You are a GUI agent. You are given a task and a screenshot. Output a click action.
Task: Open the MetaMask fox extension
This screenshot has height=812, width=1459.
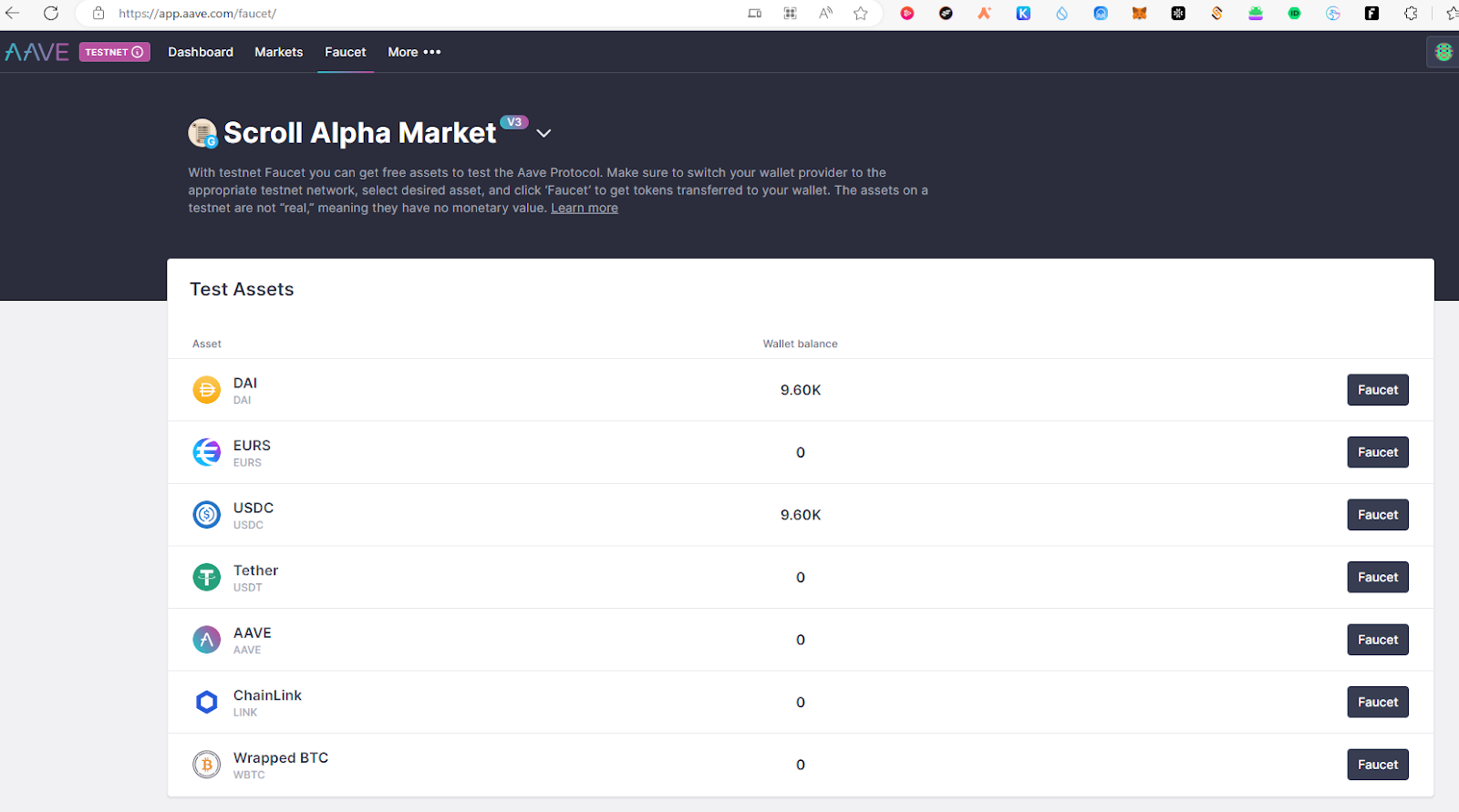(x=1139, y=13)
